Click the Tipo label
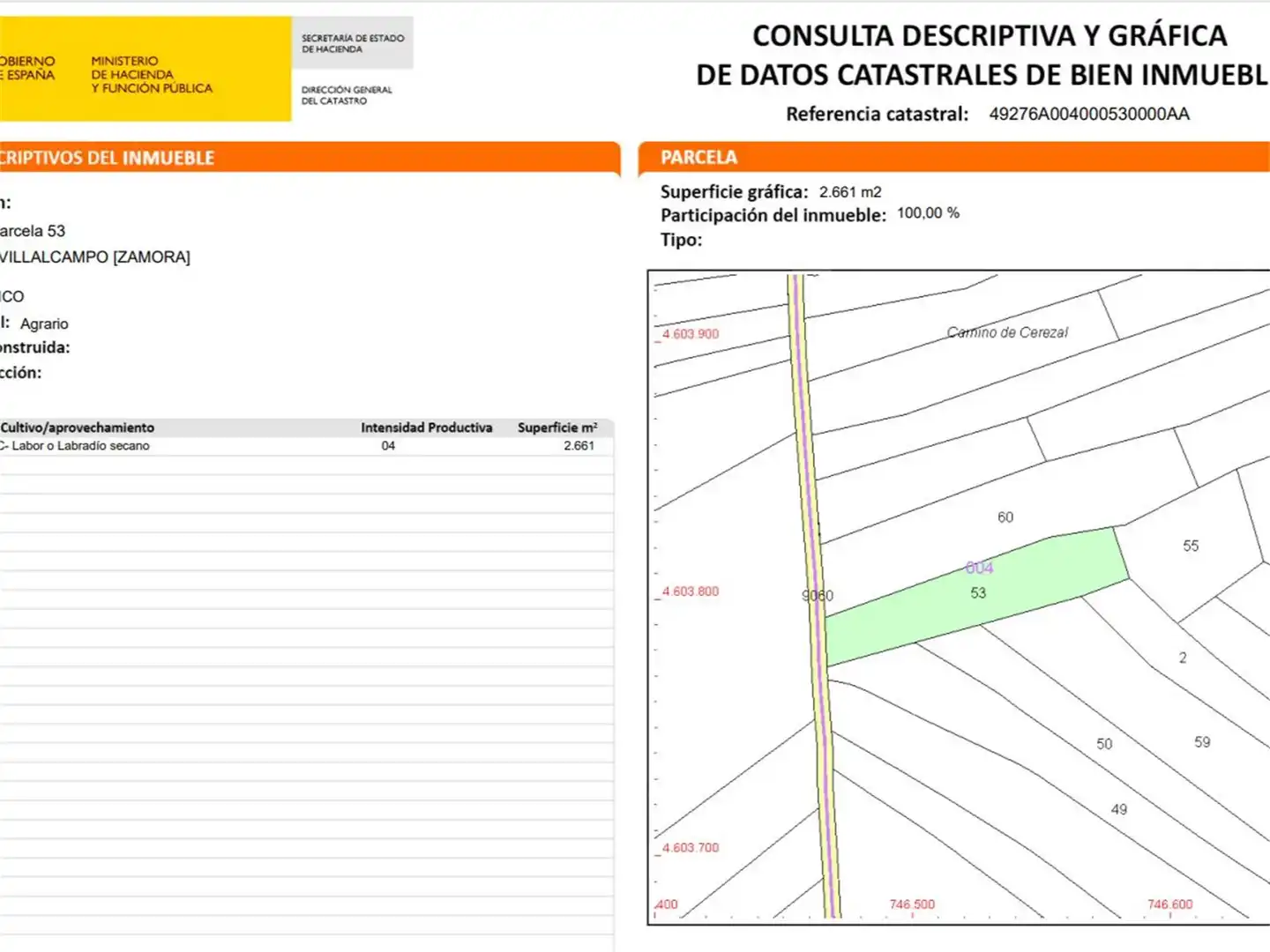The width and height of the screenshot is (1270, 952). pos(682,240)
